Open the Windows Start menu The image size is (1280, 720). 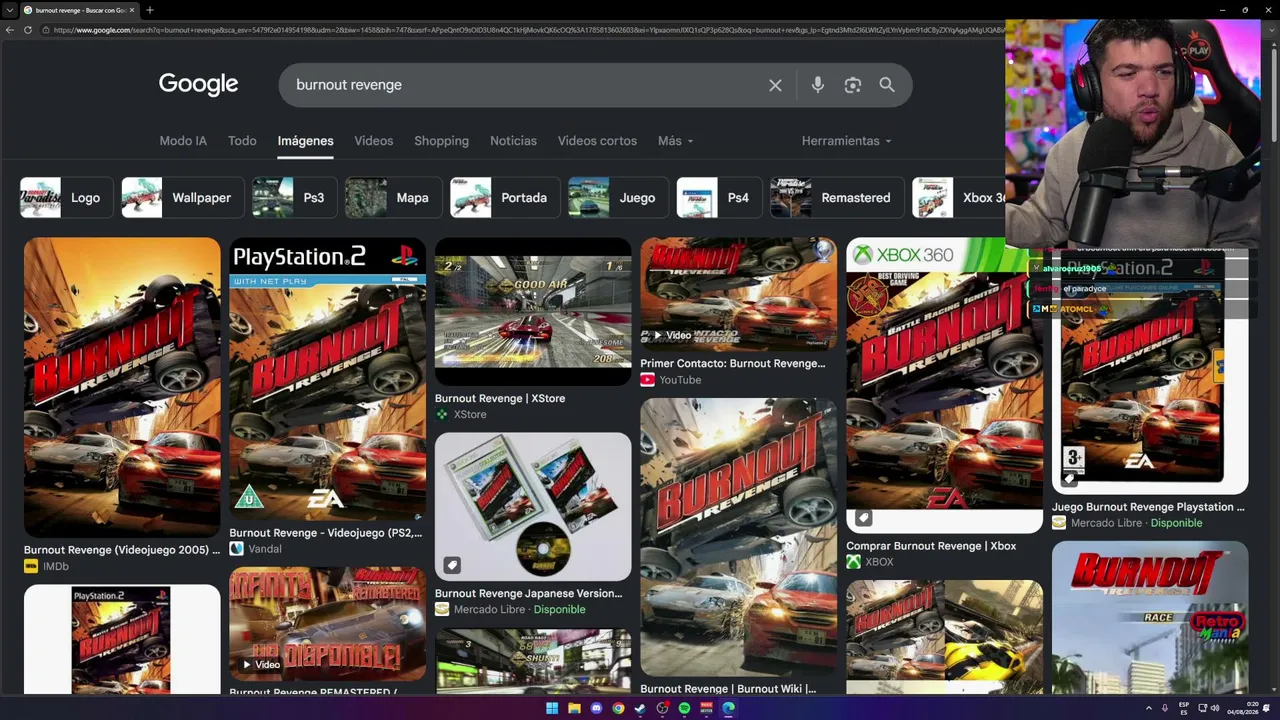click(552, 708)
